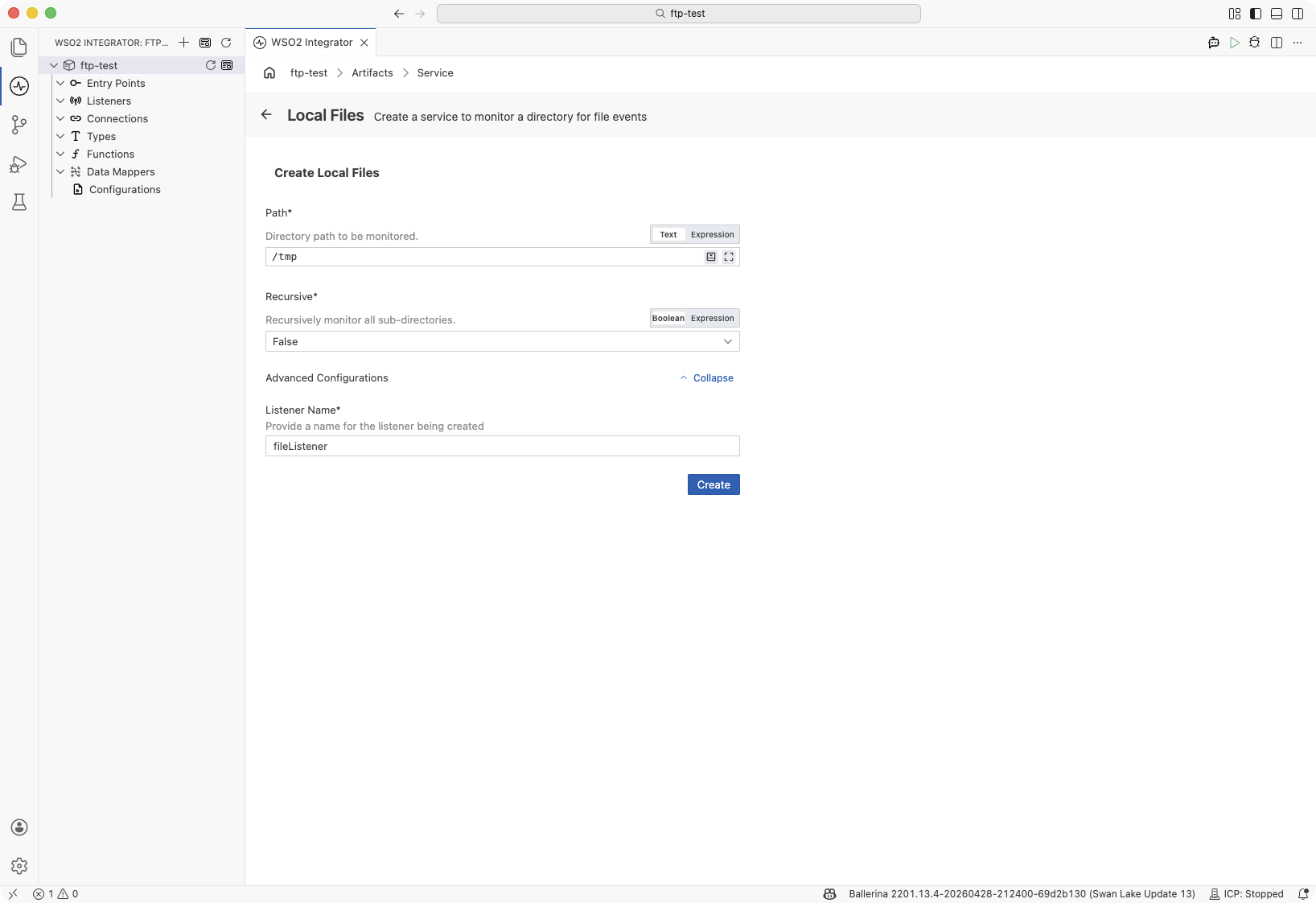Open helper pane icon in Path field

(x=711, y=257)
